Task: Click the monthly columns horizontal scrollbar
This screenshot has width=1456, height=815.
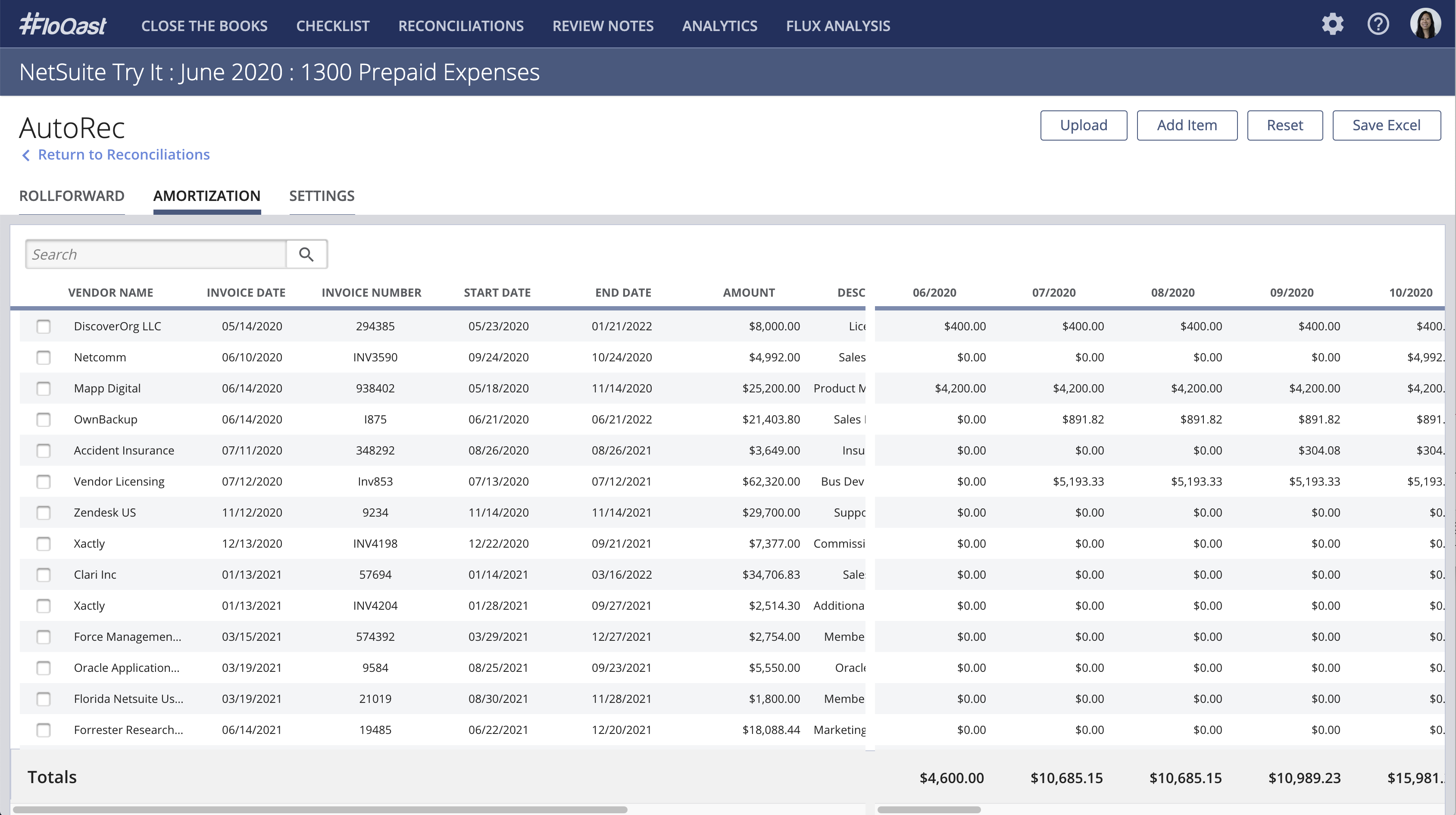Action: point(929,809)
